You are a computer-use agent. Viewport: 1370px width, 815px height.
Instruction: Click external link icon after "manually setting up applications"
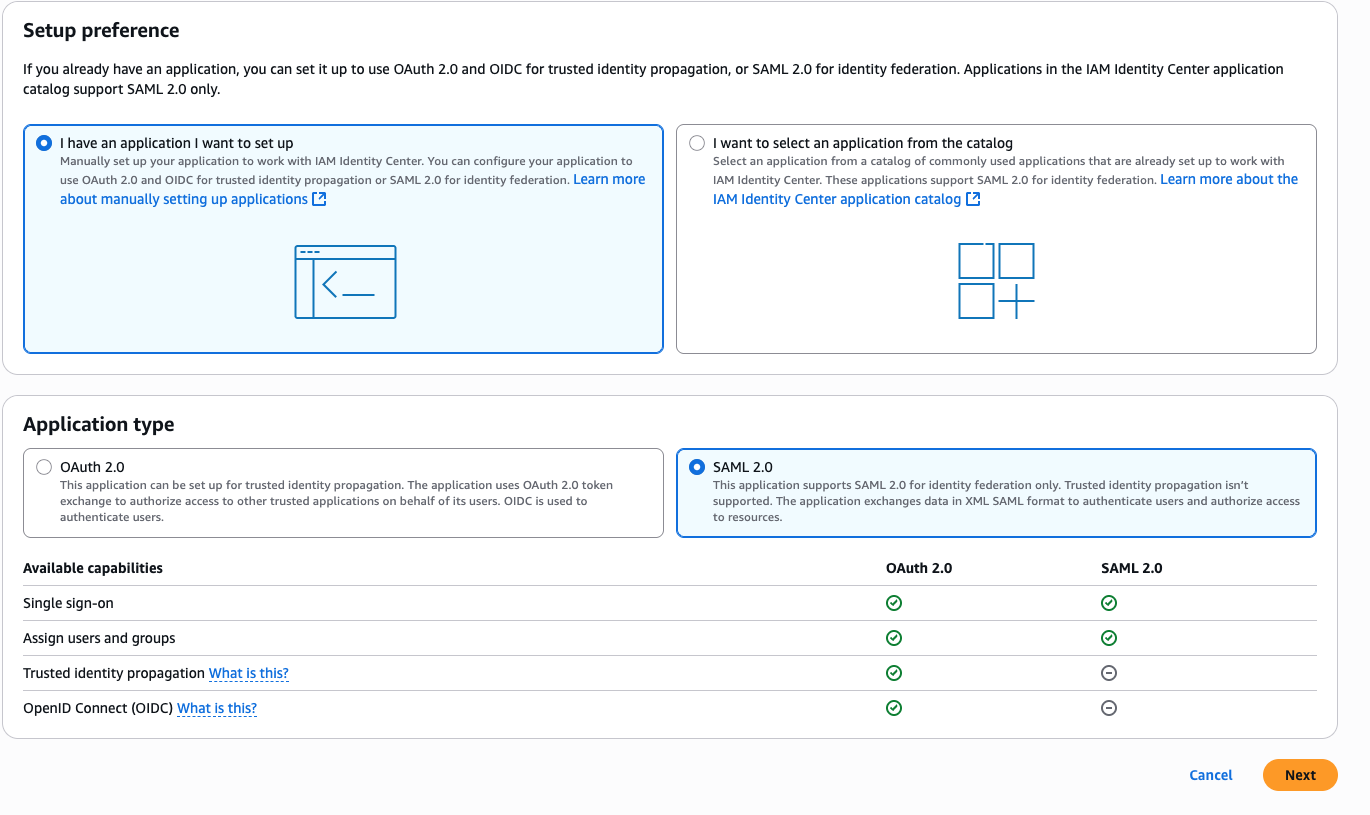click(x=319, y=199)
